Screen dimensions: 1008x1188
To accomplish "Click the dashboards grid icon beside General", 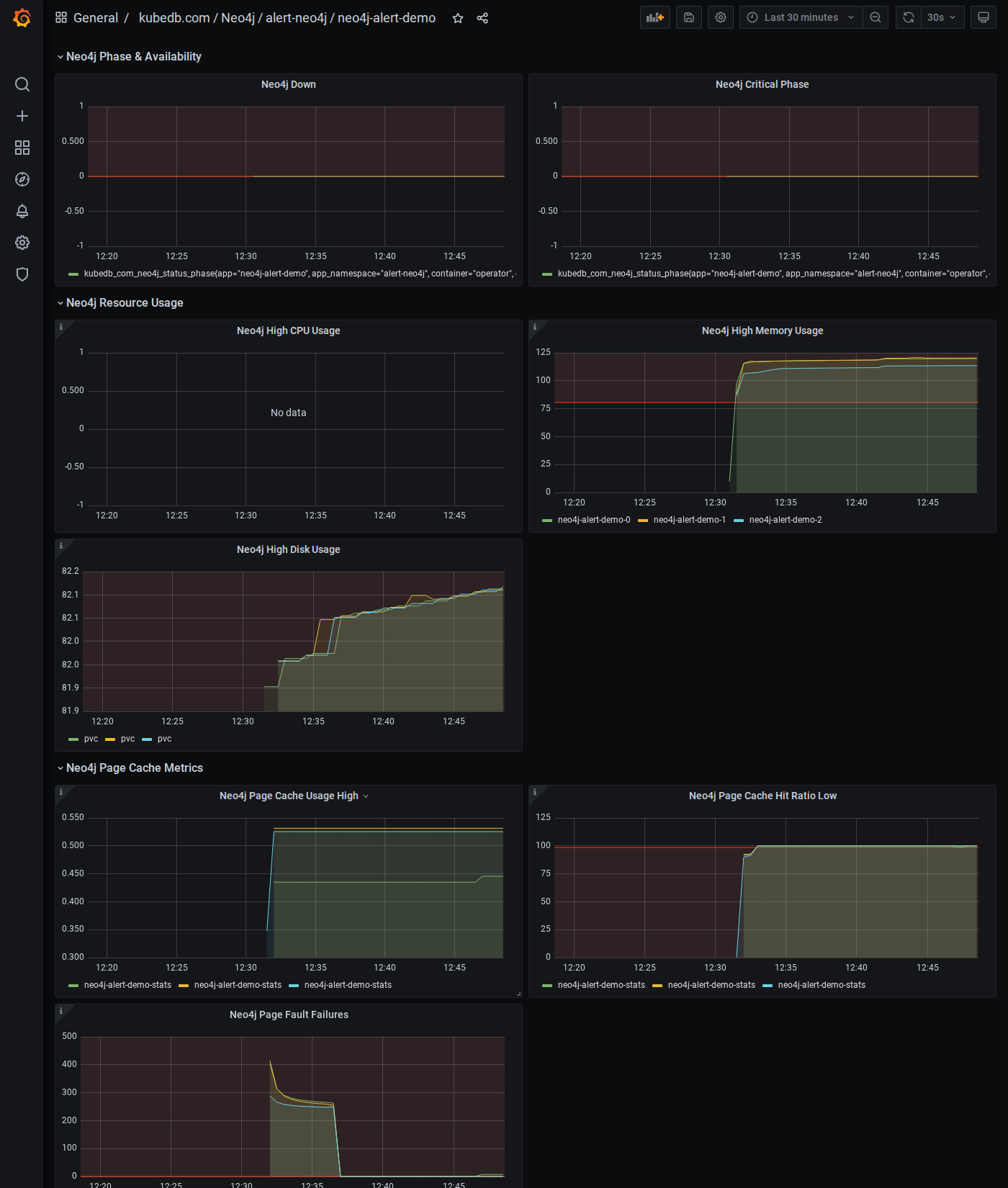I will coord(61,17).
